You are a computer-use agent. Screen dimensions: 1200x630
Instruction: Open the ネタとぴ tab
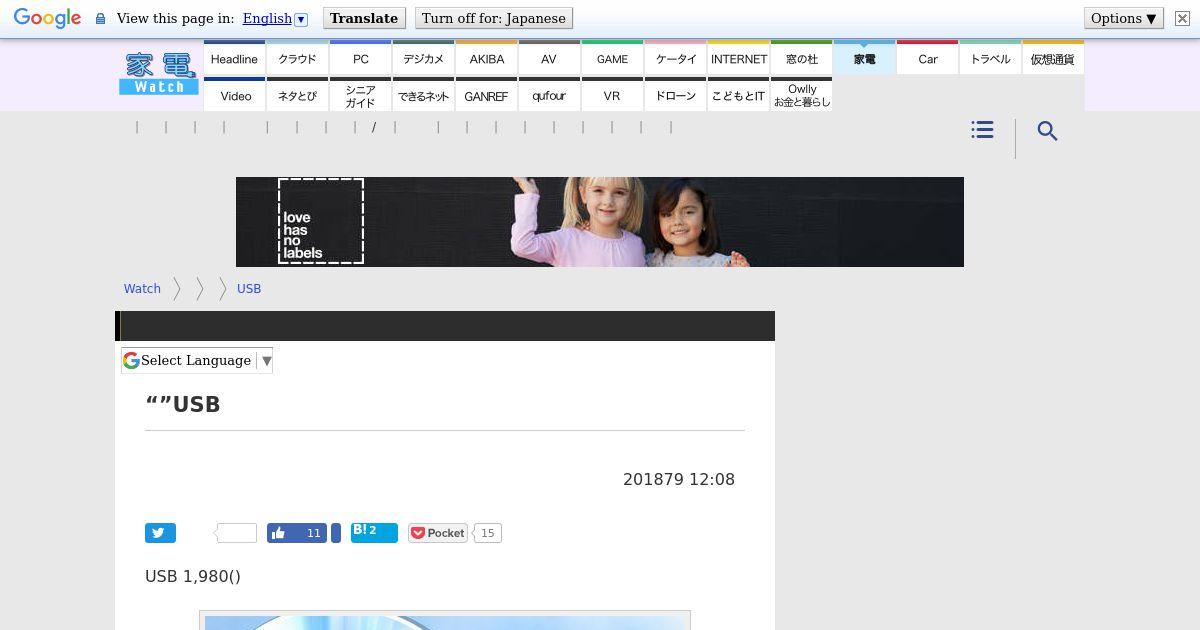[297, 95]
